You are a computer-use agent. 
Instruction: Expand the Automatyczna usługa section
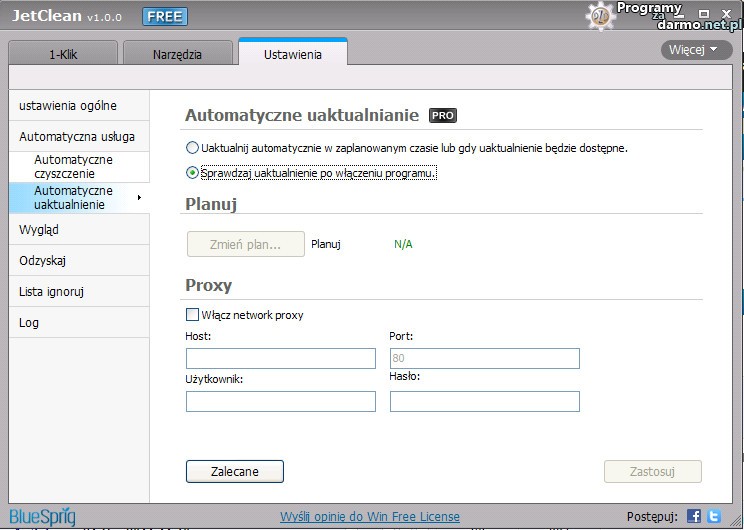[78, 136]
